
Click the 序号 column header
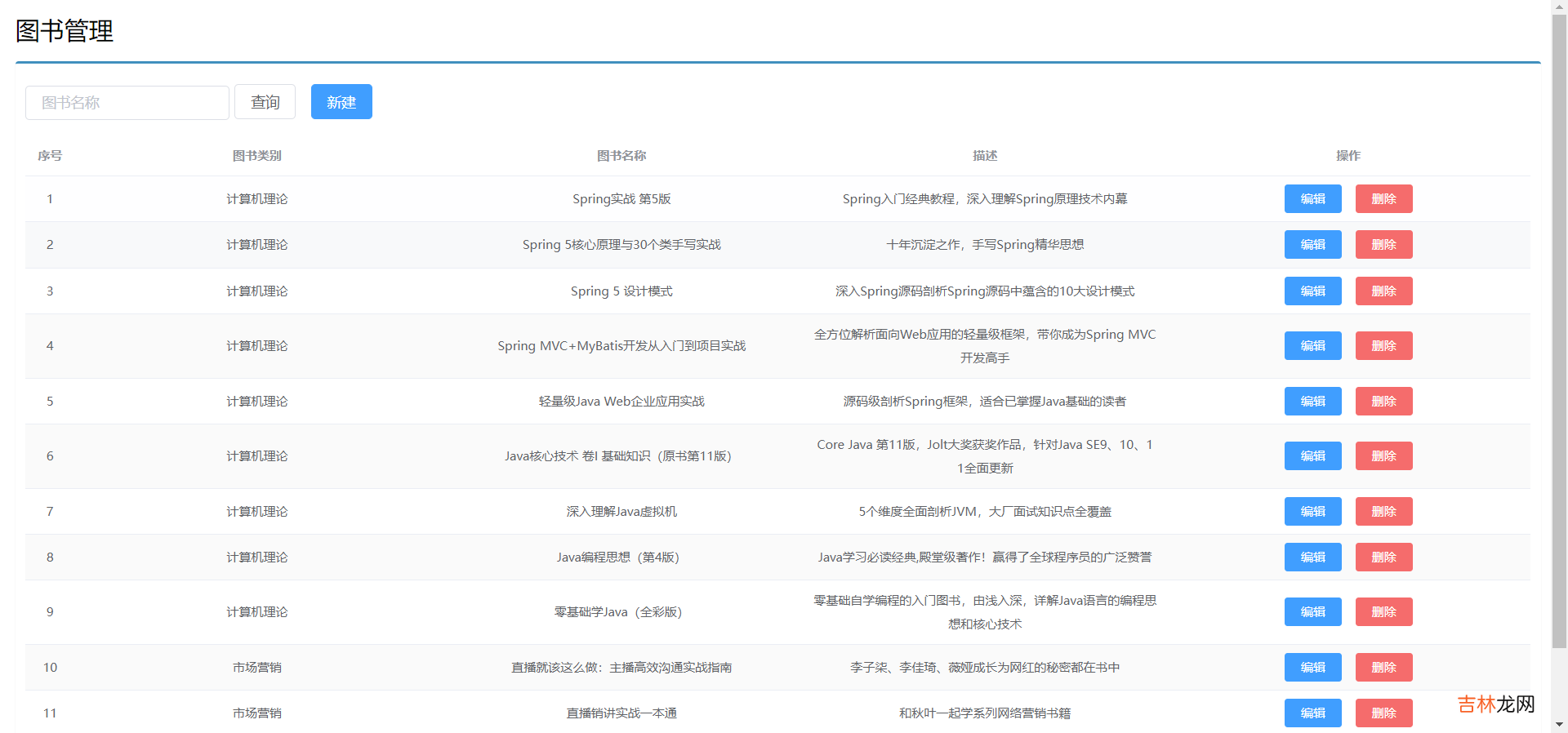point(50,156)
